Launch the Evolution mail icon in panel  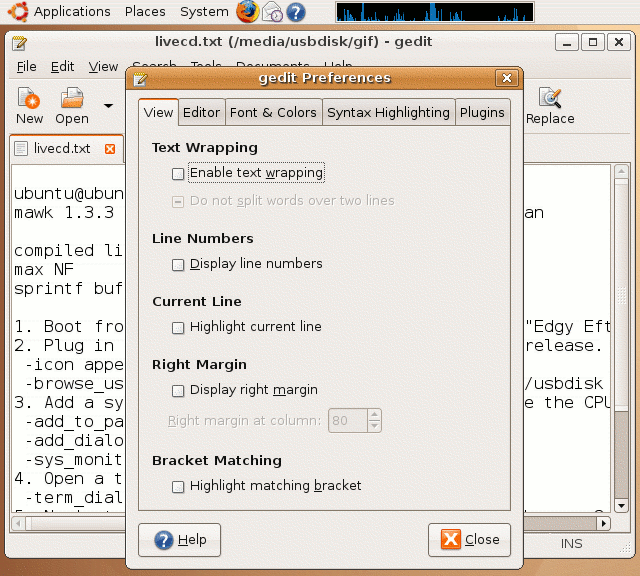tap(272, 12)
